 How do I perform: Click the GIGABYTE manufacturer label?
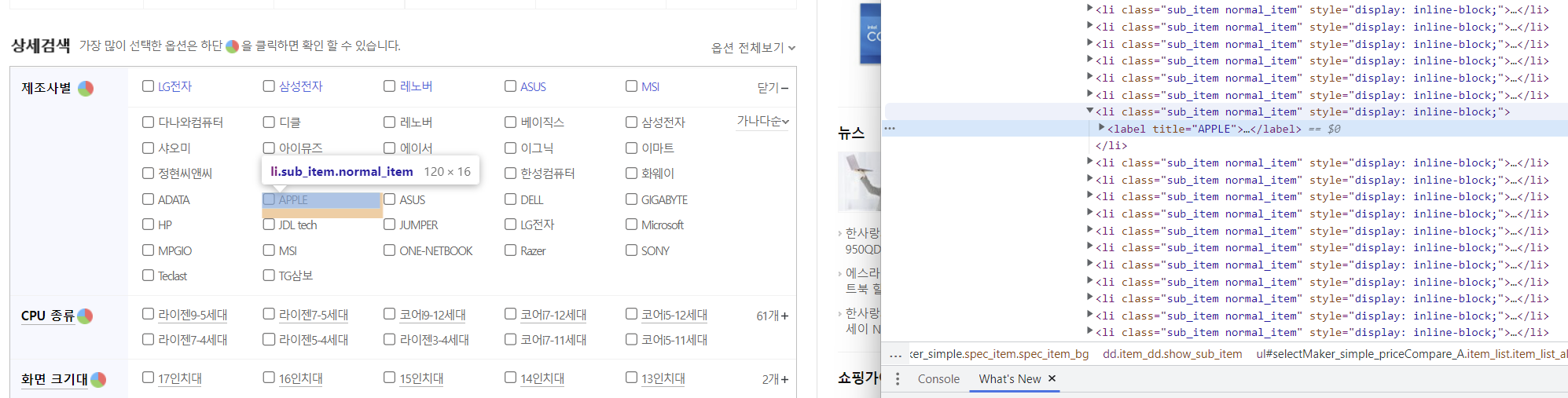pyautogui.click(x=664, y=200)
